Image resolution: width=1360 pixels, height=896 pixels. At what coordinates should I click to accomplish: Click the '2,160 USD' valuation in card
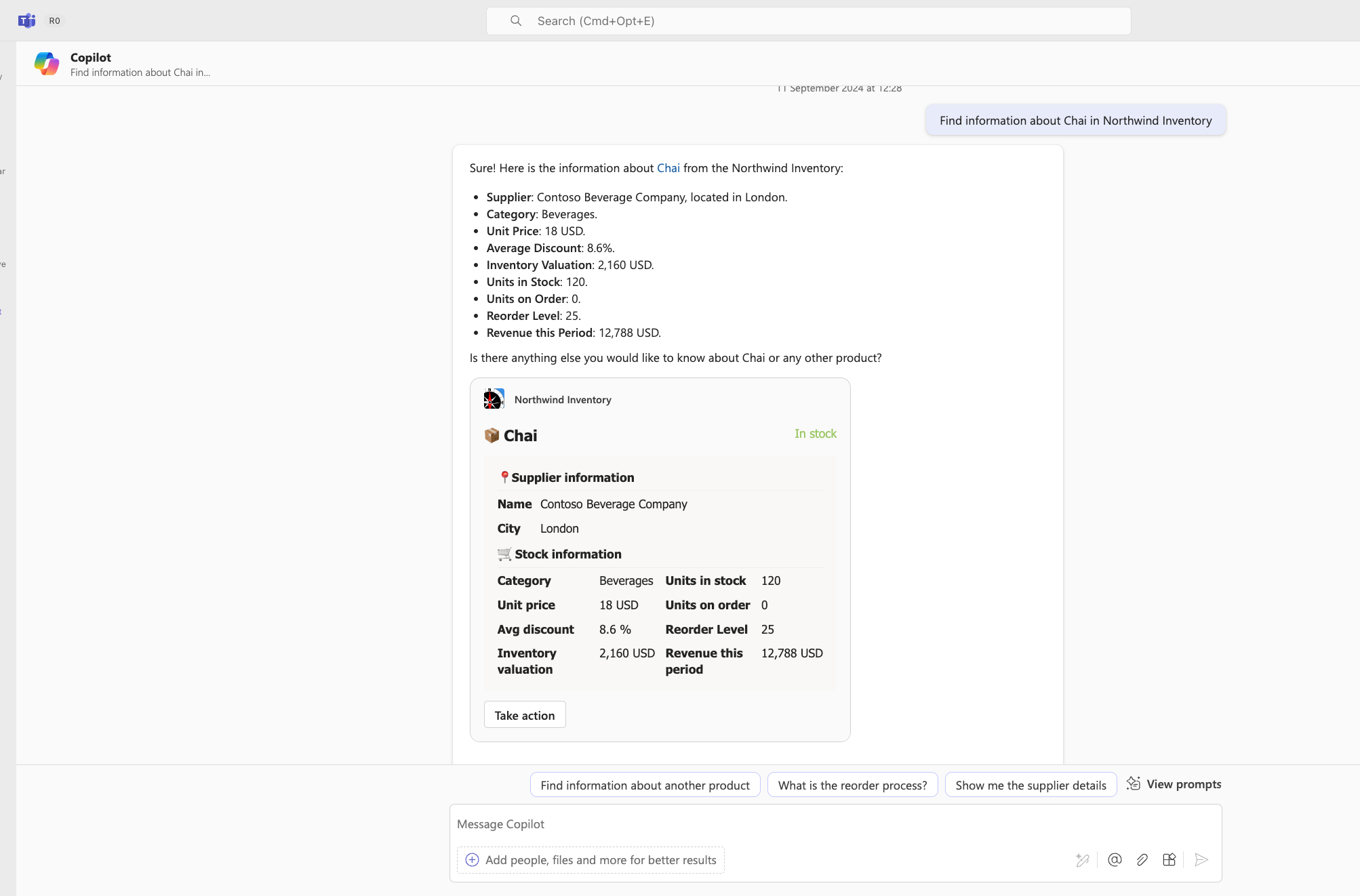[x=627, y=653]
